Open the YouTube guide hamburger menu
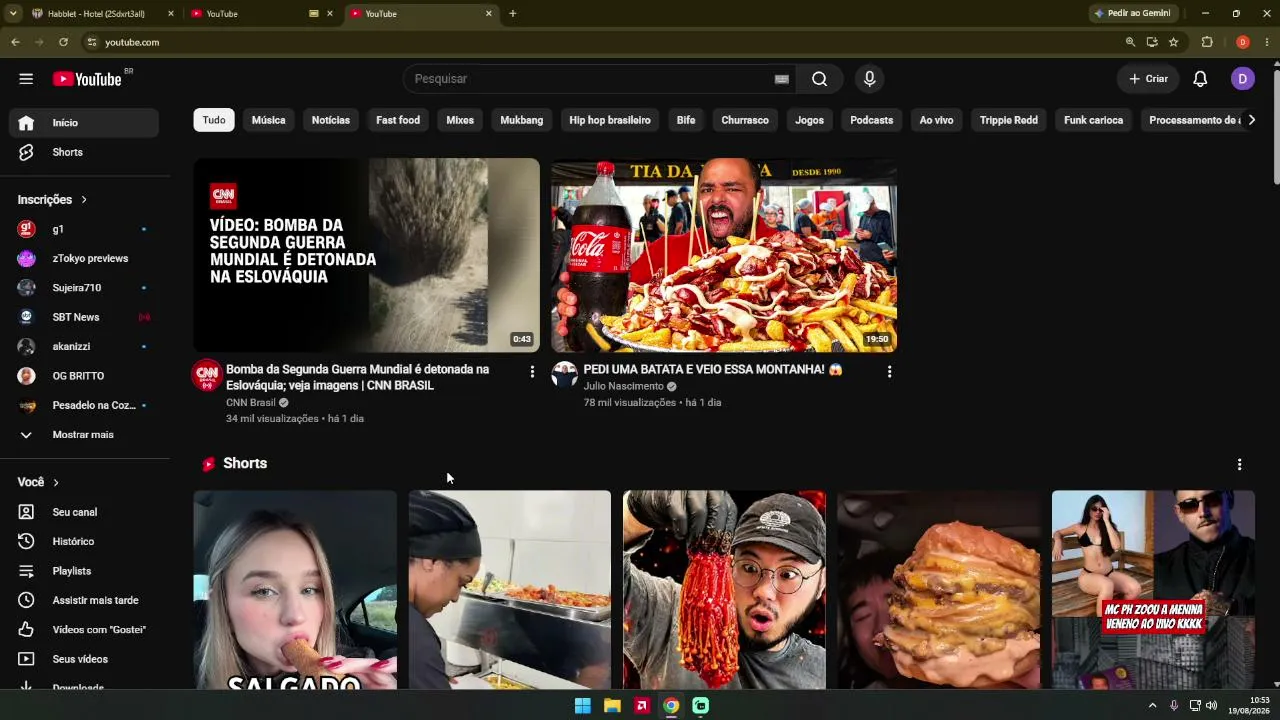 [26, 79]
